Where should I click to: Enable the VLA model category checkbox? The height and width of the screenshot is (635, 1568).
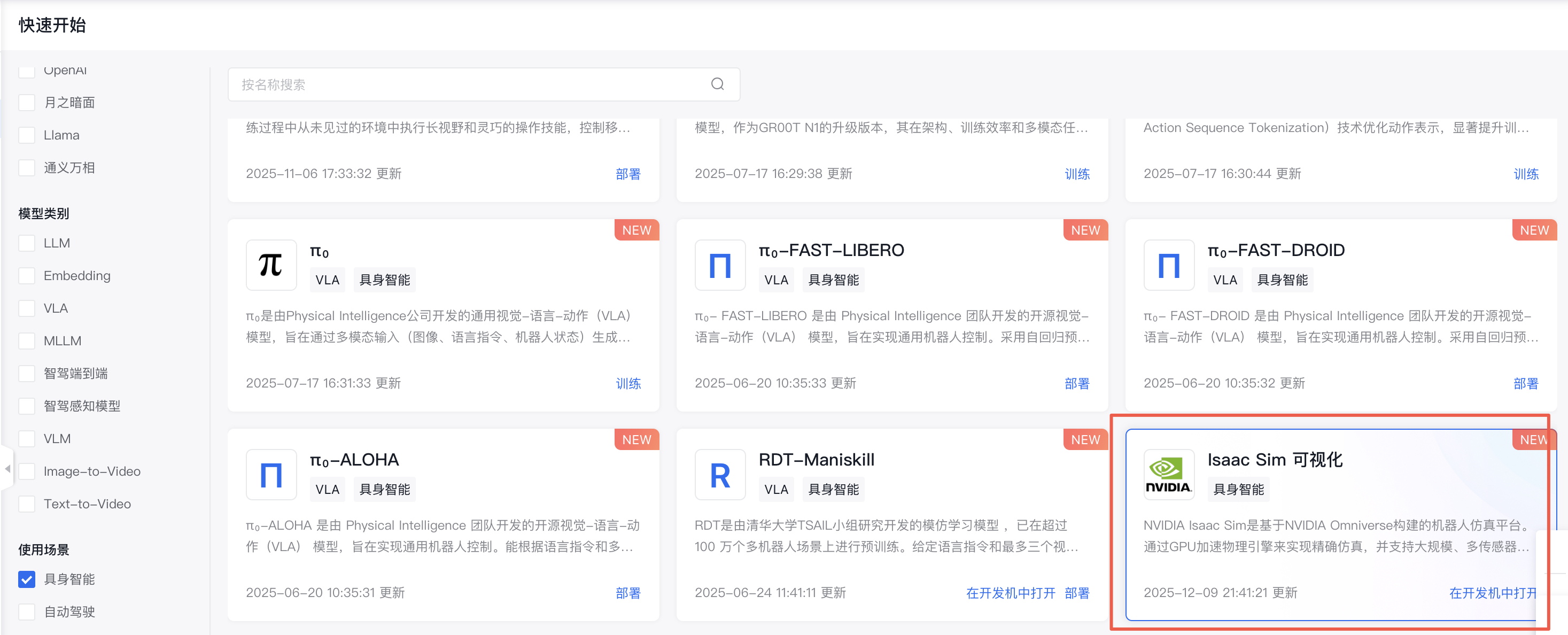pos(27,308)
